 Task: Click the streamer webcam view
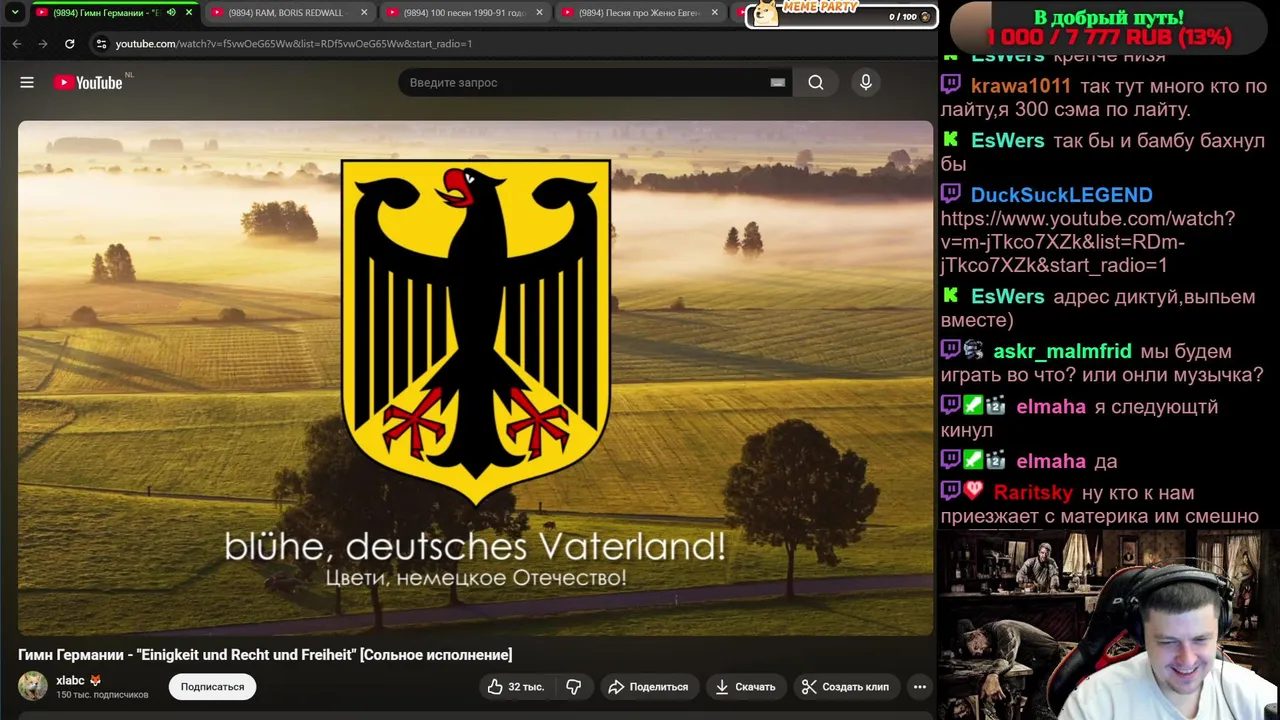(x=1108, y=625)
